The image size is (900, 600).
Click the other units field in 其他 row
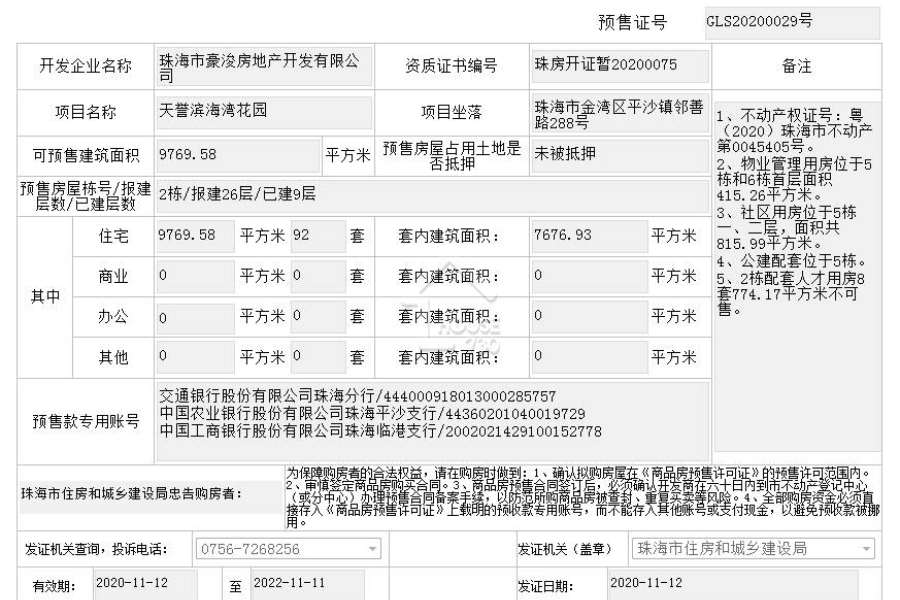click(319, 357)
